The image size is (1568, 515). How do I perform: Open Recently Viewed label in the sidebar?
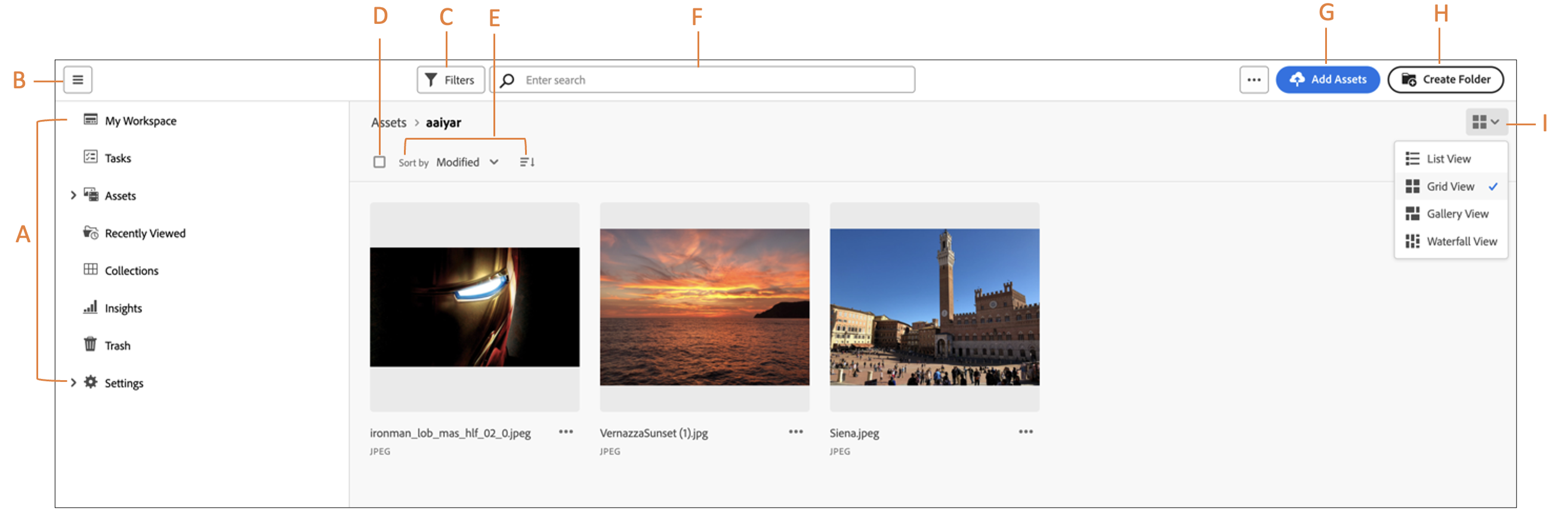coord(145,234)
